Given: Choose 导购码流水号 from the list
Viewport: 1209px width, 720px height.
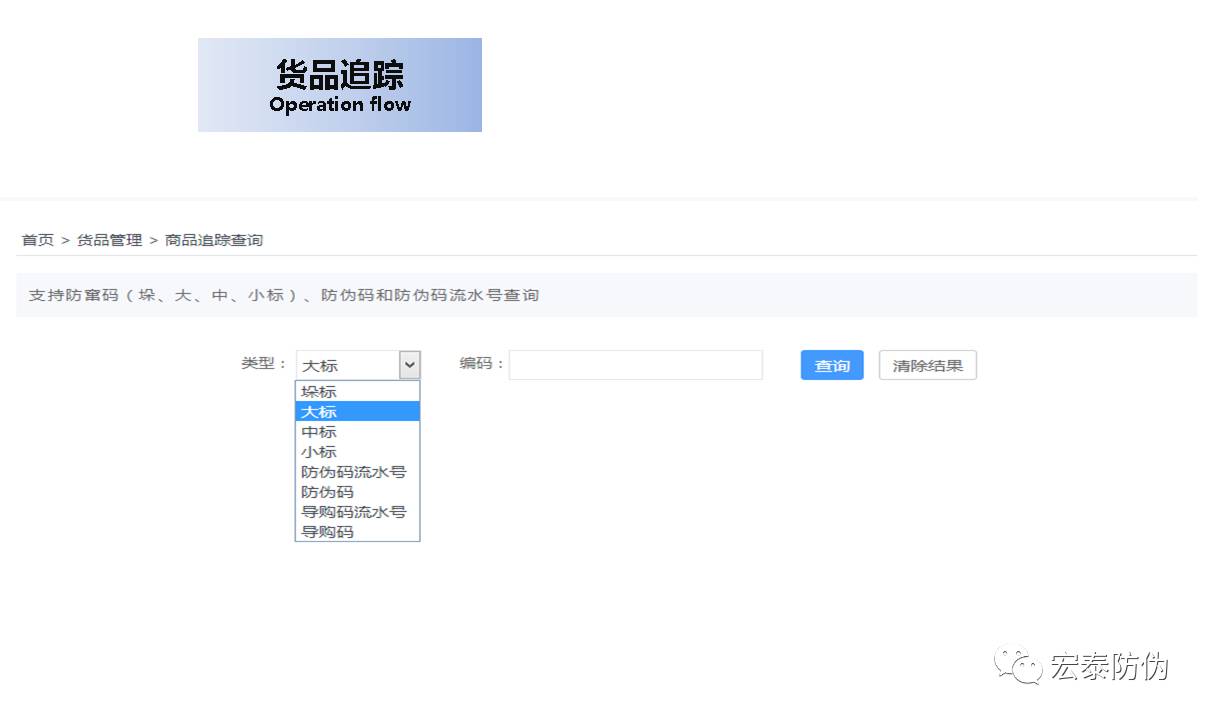Looking at the screenshot, I should pos(355,511).
